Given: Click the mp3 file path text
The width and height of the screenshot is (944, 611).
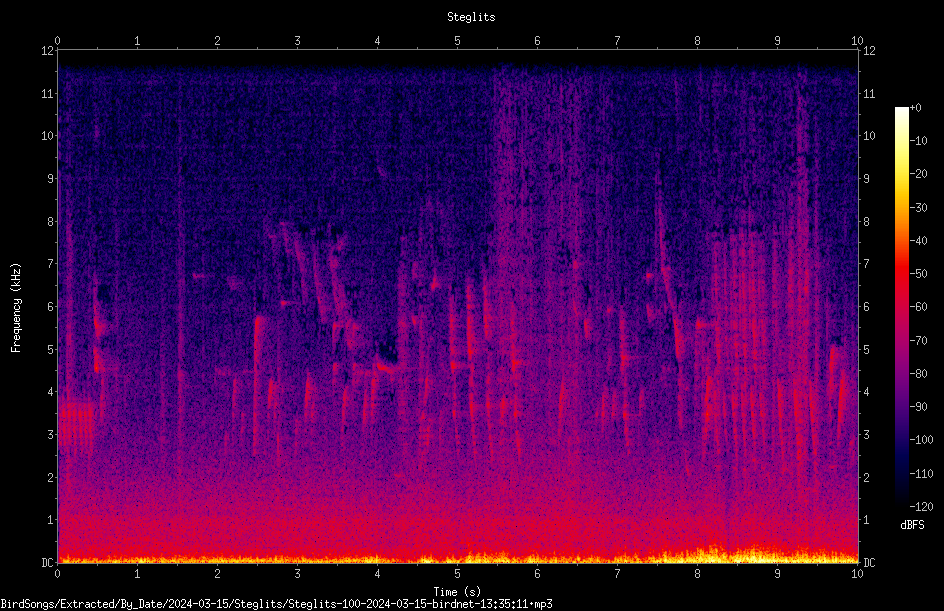Looking at the screenshot, I should tap(276, 604).
